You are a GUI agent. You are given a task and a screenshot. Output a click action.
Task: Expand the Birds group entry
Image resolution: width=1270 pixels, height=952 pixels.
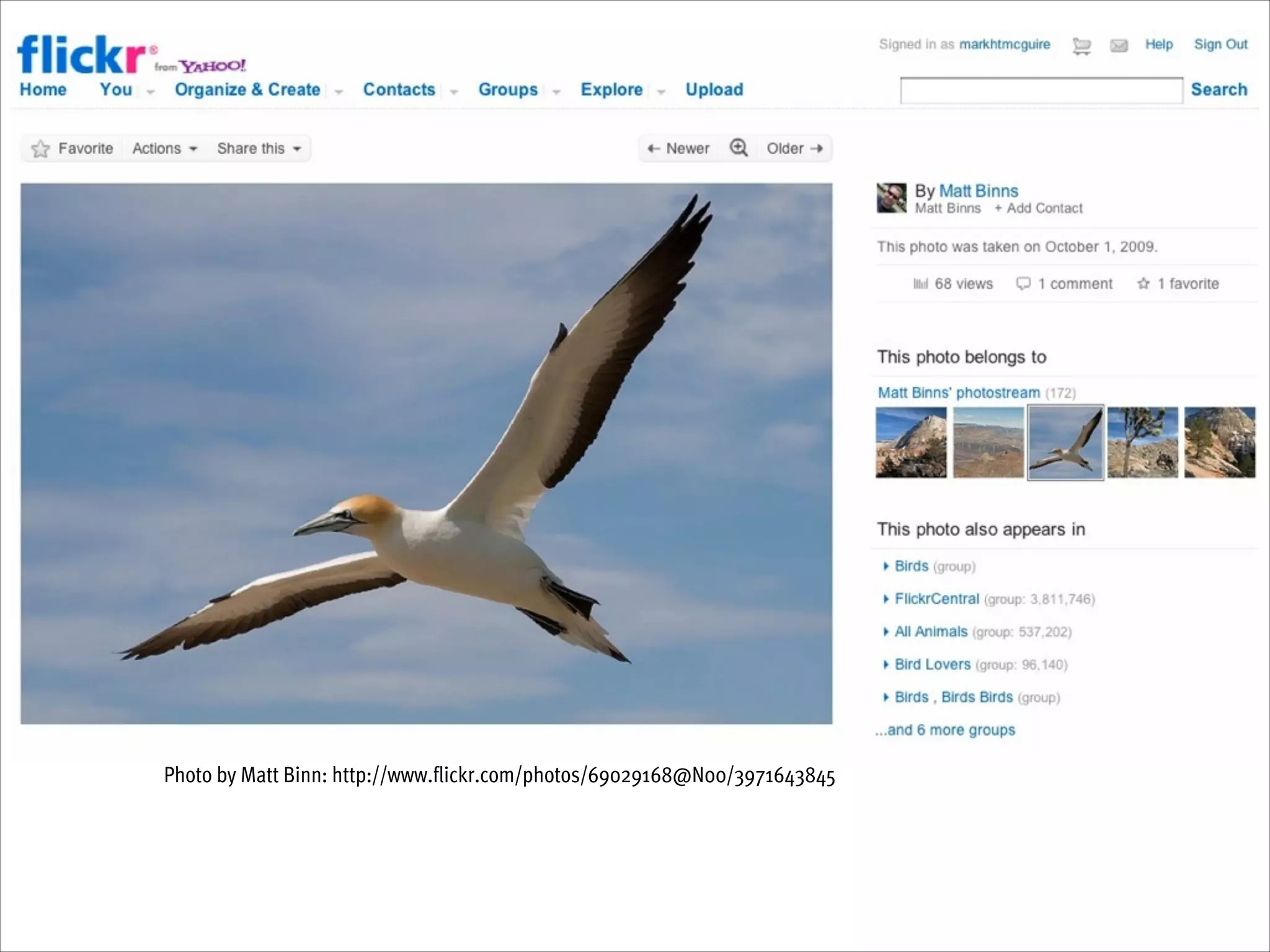(886, 566)
